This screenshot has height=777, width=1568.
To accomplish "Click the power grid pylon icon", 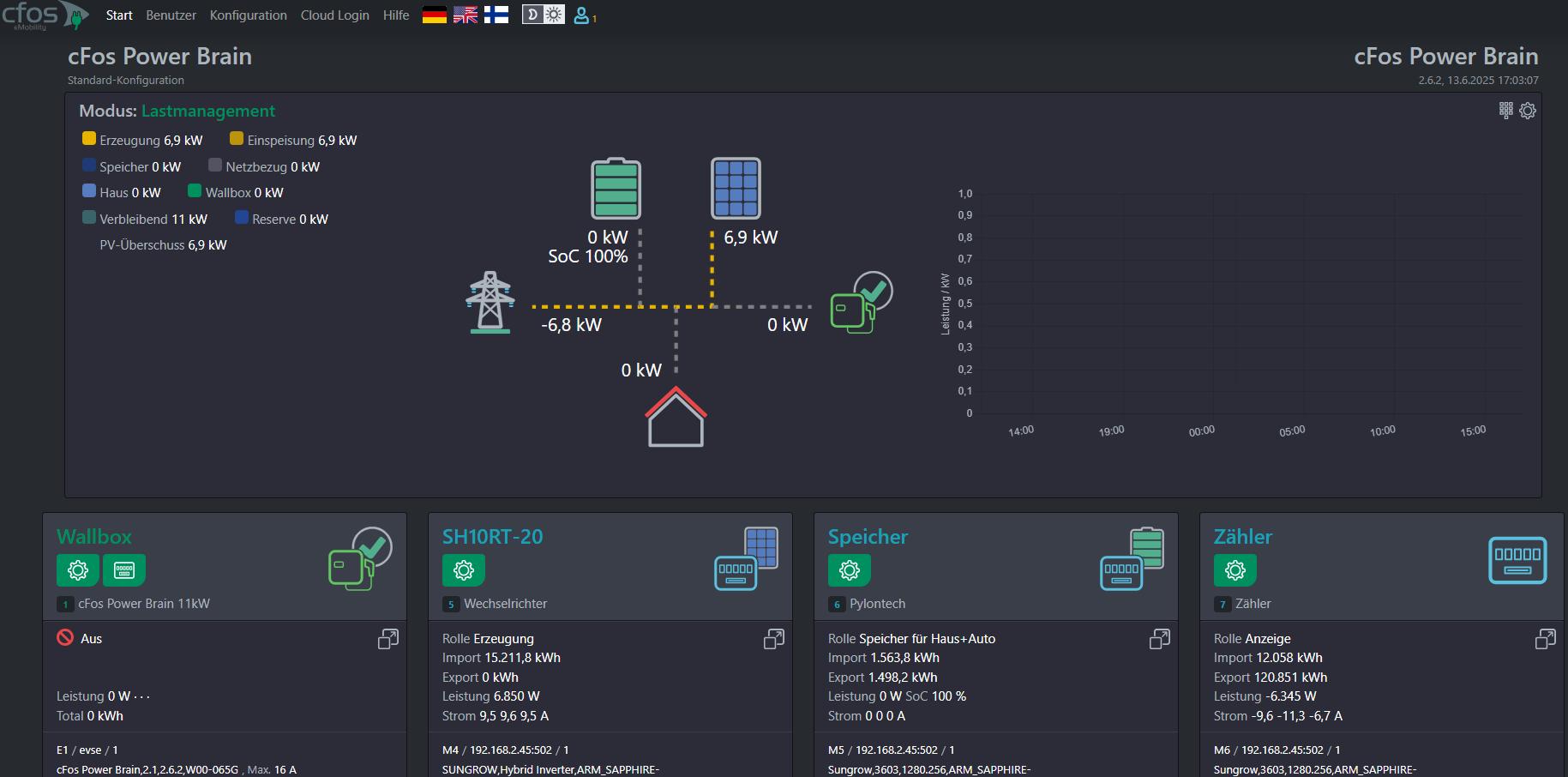I will point(490,302).
